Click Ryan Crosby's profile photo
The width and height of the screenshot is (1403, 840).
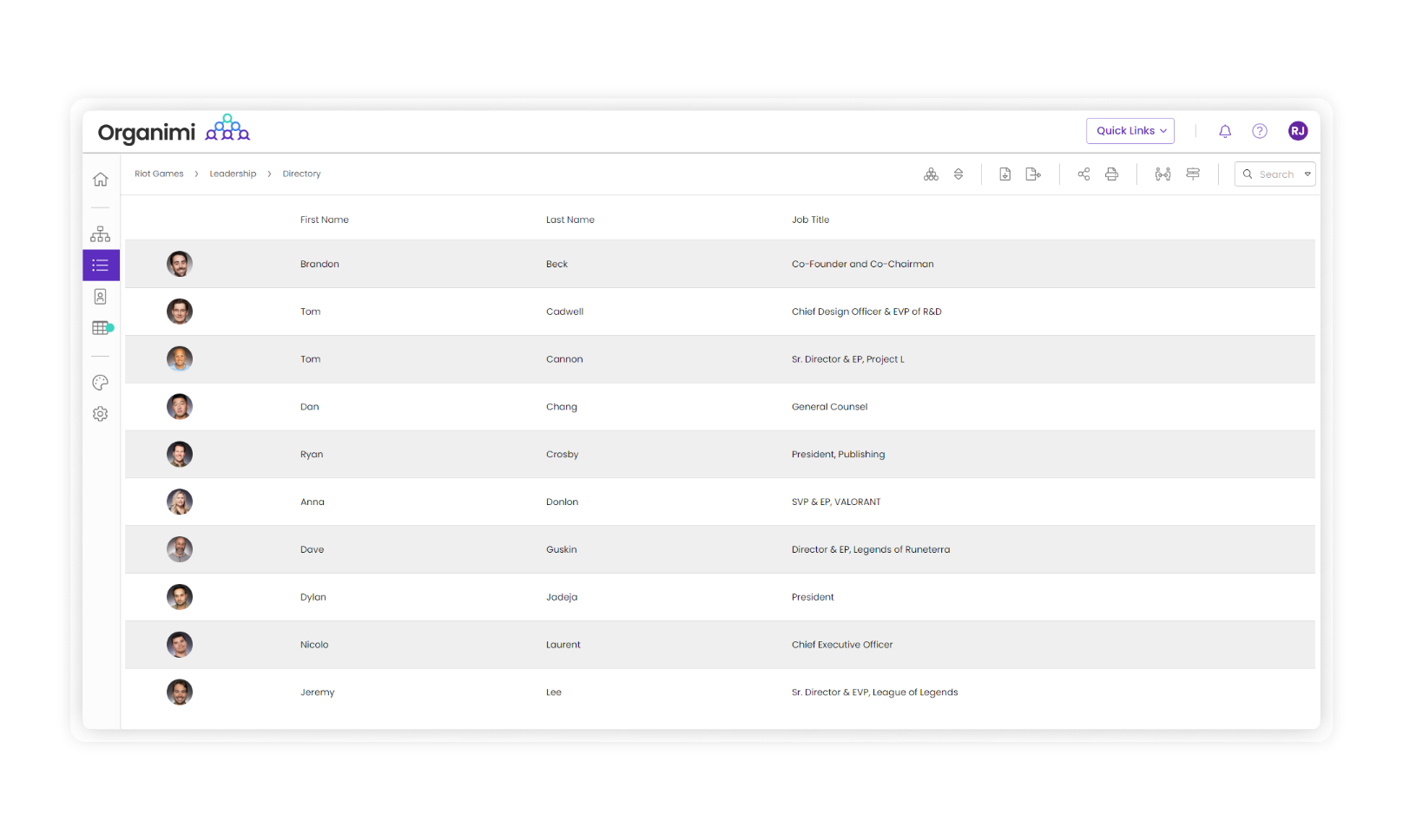click(x=180, y=454)
